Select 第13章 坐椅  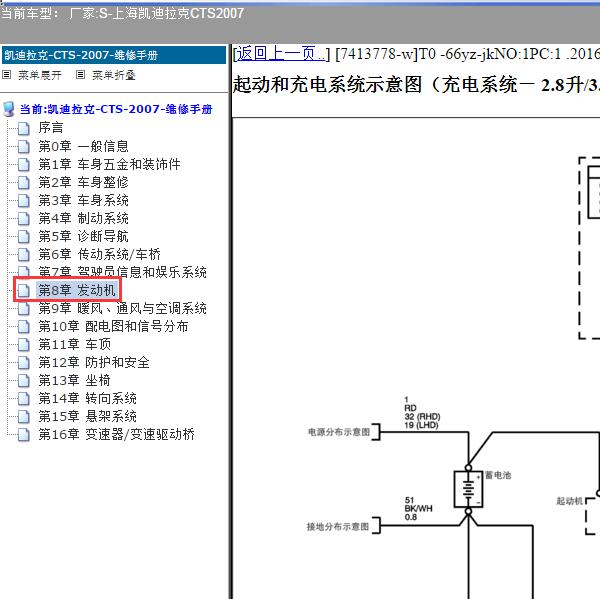[75, 380]
